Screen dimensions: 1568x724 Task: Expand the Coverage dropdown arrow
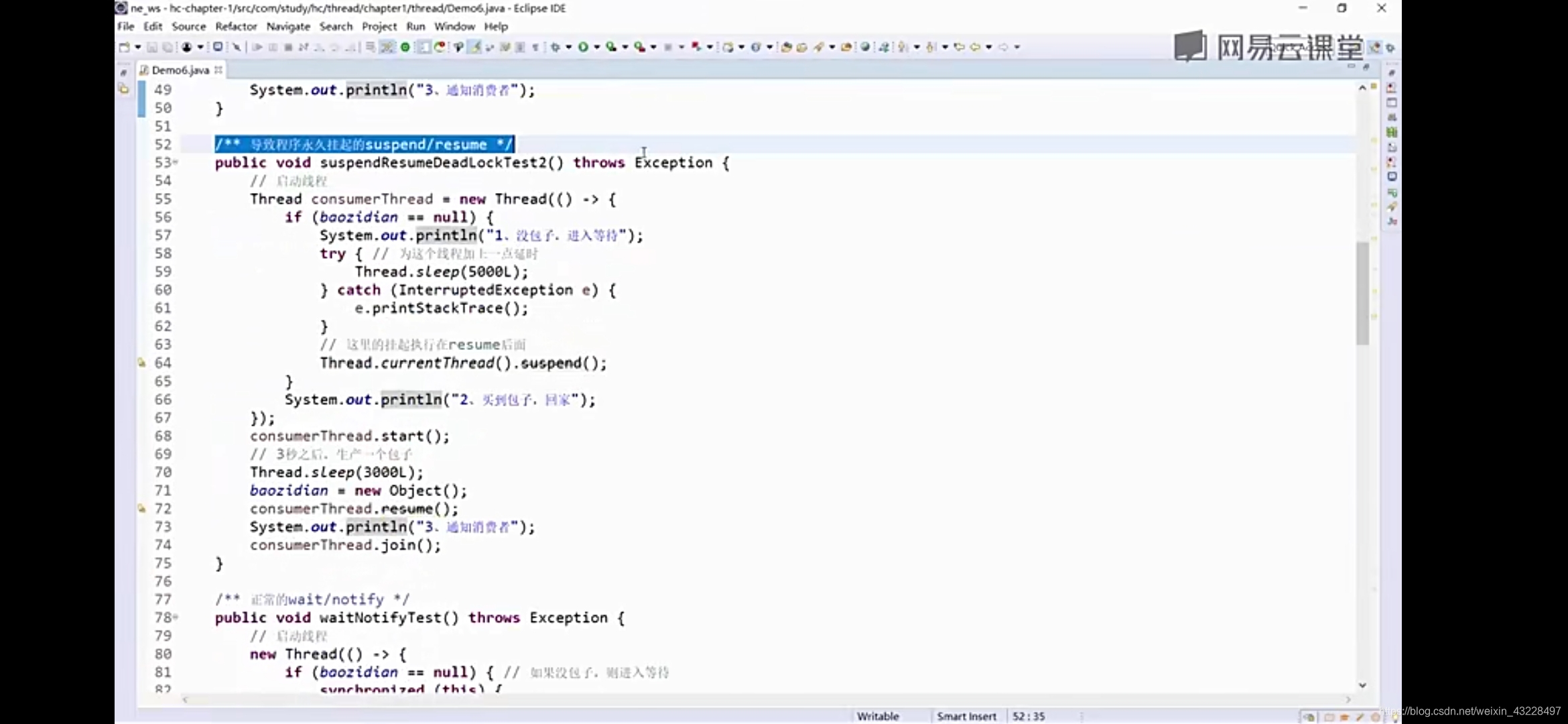(625, 47)
